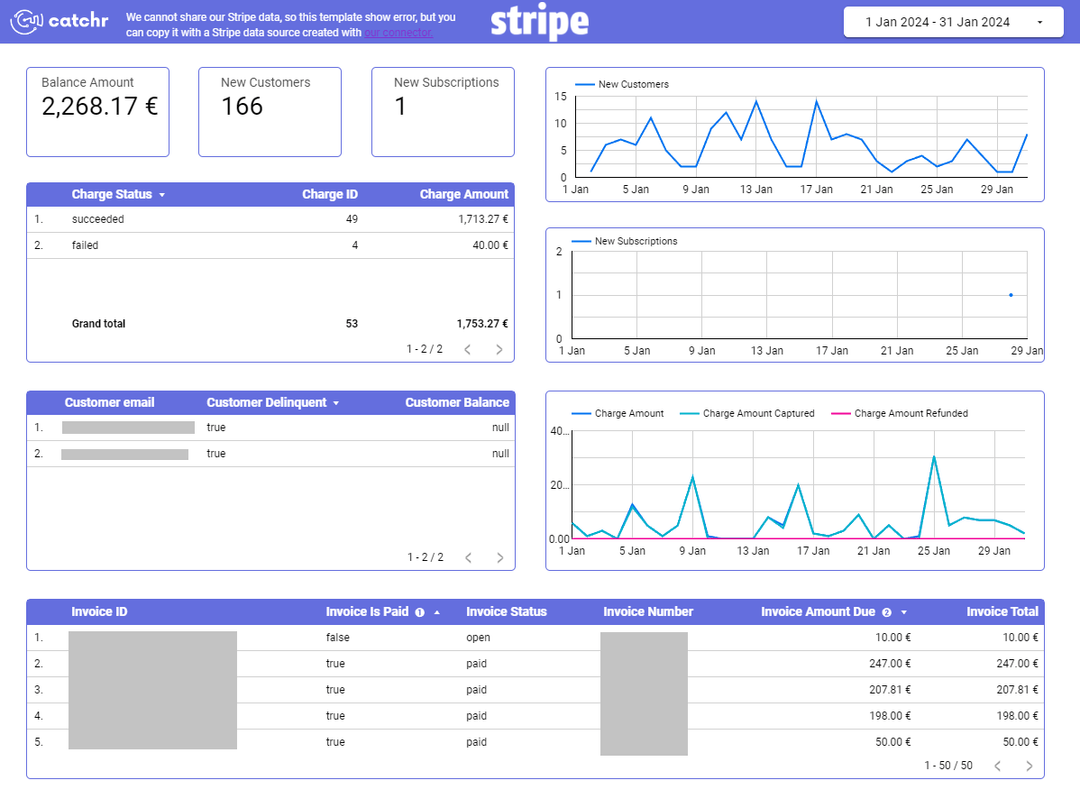Screen dimensions: 1080x810
Task: Open the 1 Jan 2024 date range picker
Action: [952, 21]
